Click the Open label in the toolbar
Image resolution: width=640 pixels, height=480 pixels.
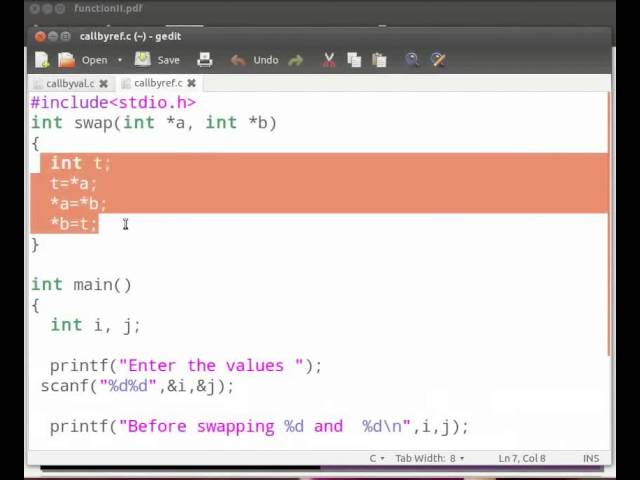[x=94, y=60]
